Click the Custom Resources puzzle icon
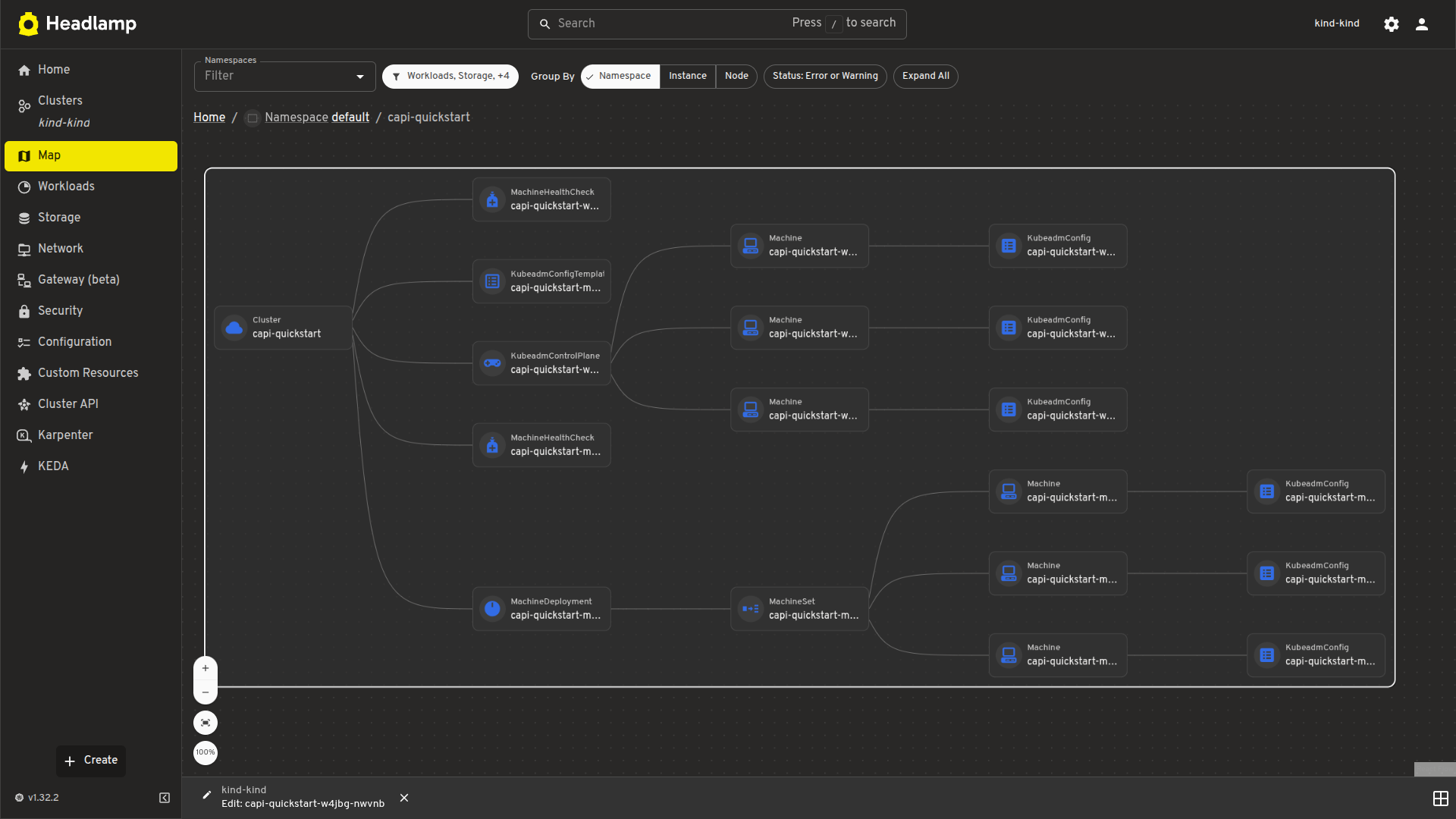This screenshot has width=1456, height=819. point(24,374)
